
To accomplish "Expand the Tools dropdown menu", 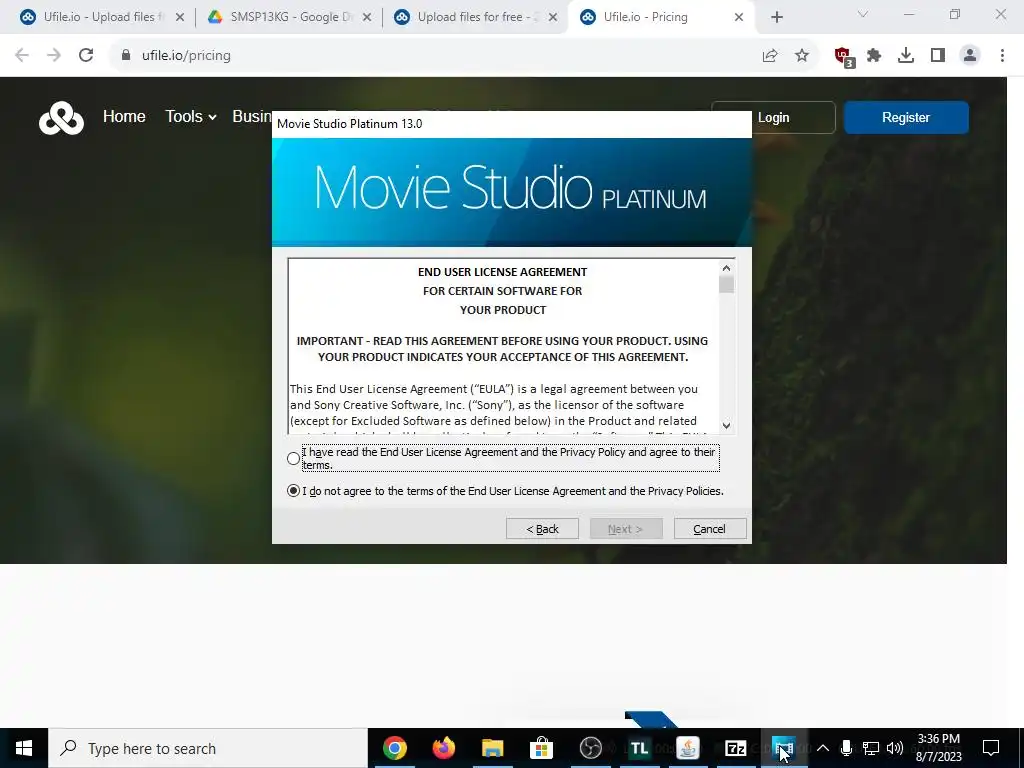I will pos(191,117).
